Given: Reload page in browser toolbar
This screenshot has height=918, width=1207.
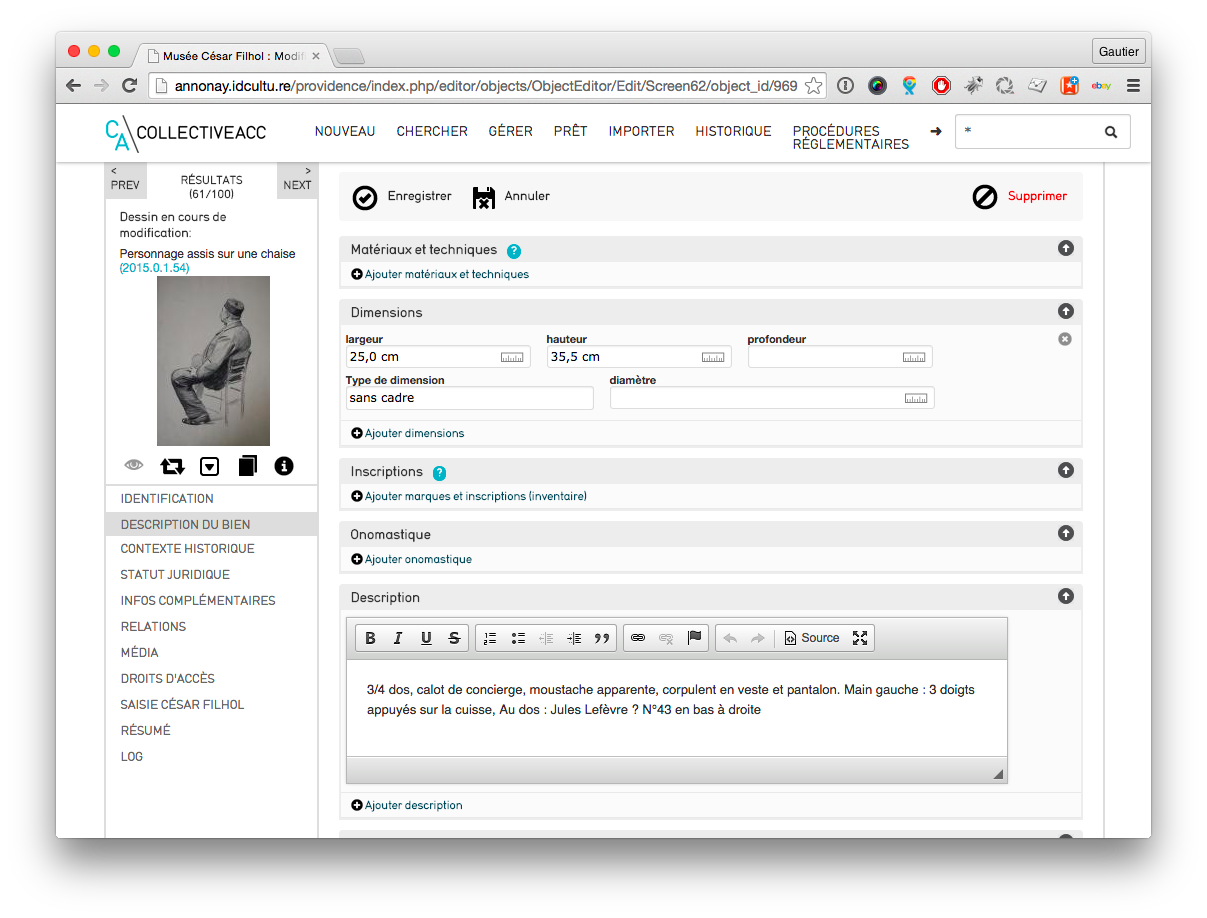Looking at the screenshot, I should (x=129, y=86).
